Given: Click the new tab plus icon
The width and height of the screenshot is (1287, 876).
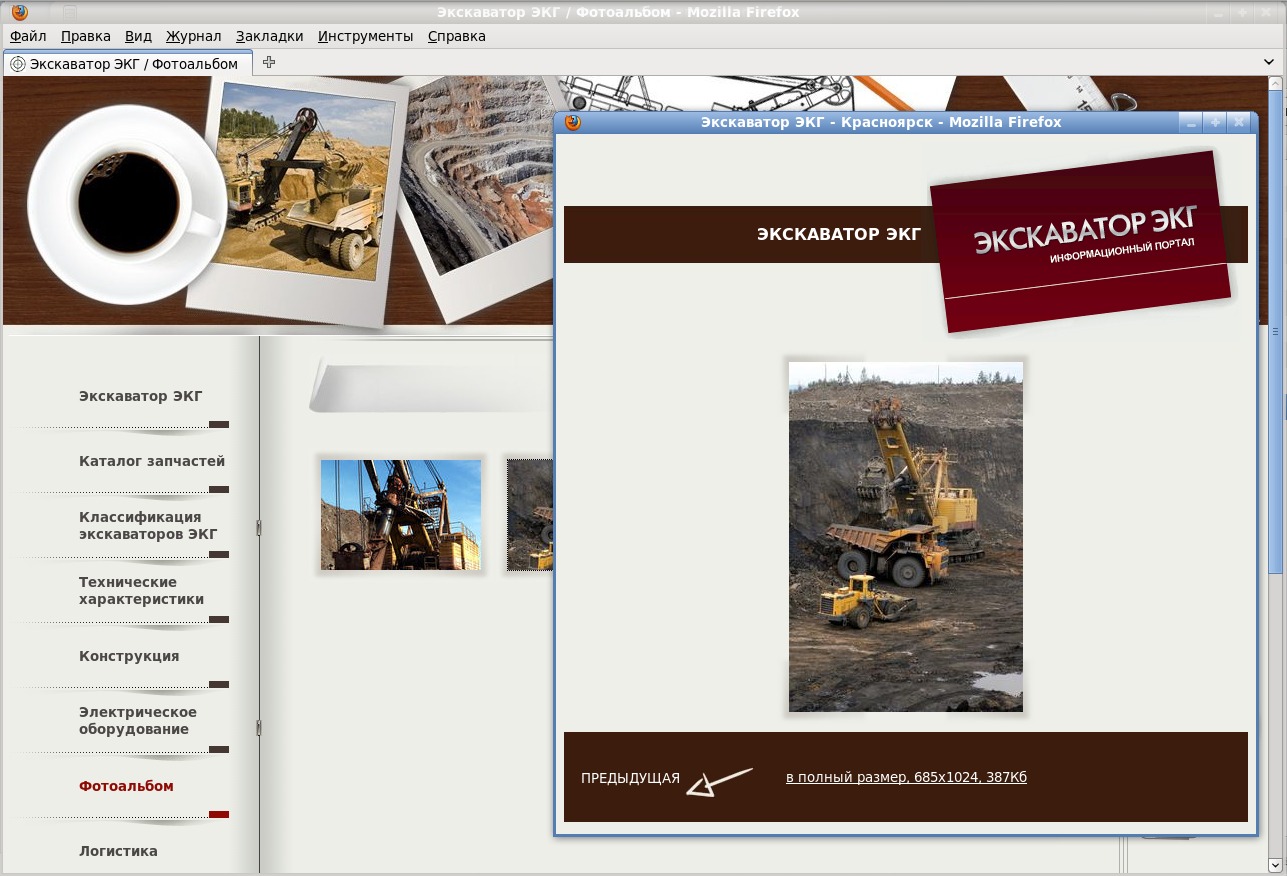Looking at the screenshot, I should (x=268, y=63).
